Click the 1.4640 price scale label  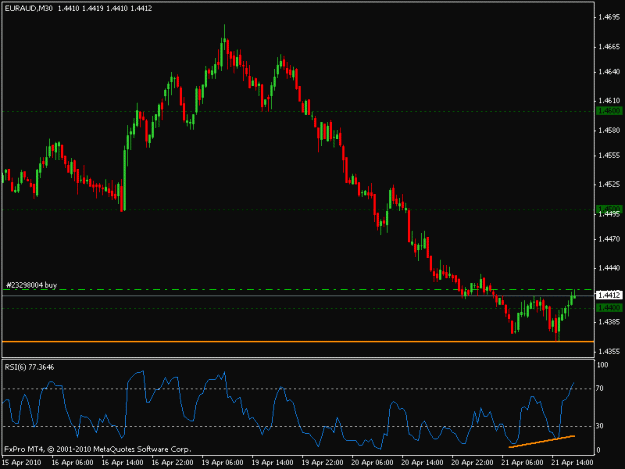(609, 72)
